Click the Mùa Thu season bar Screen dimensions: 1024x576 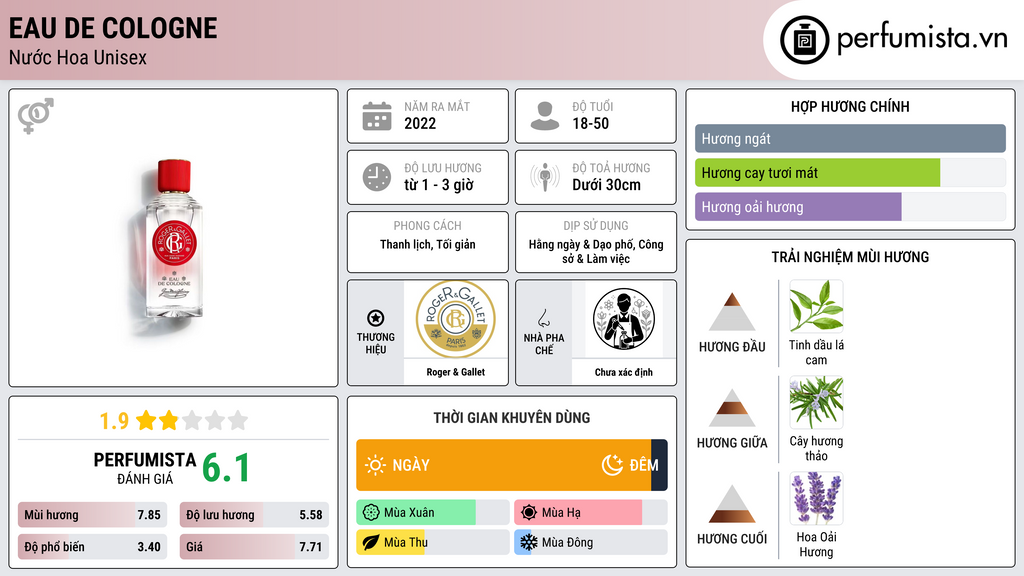pyautogui.click(x=432, y=542)
